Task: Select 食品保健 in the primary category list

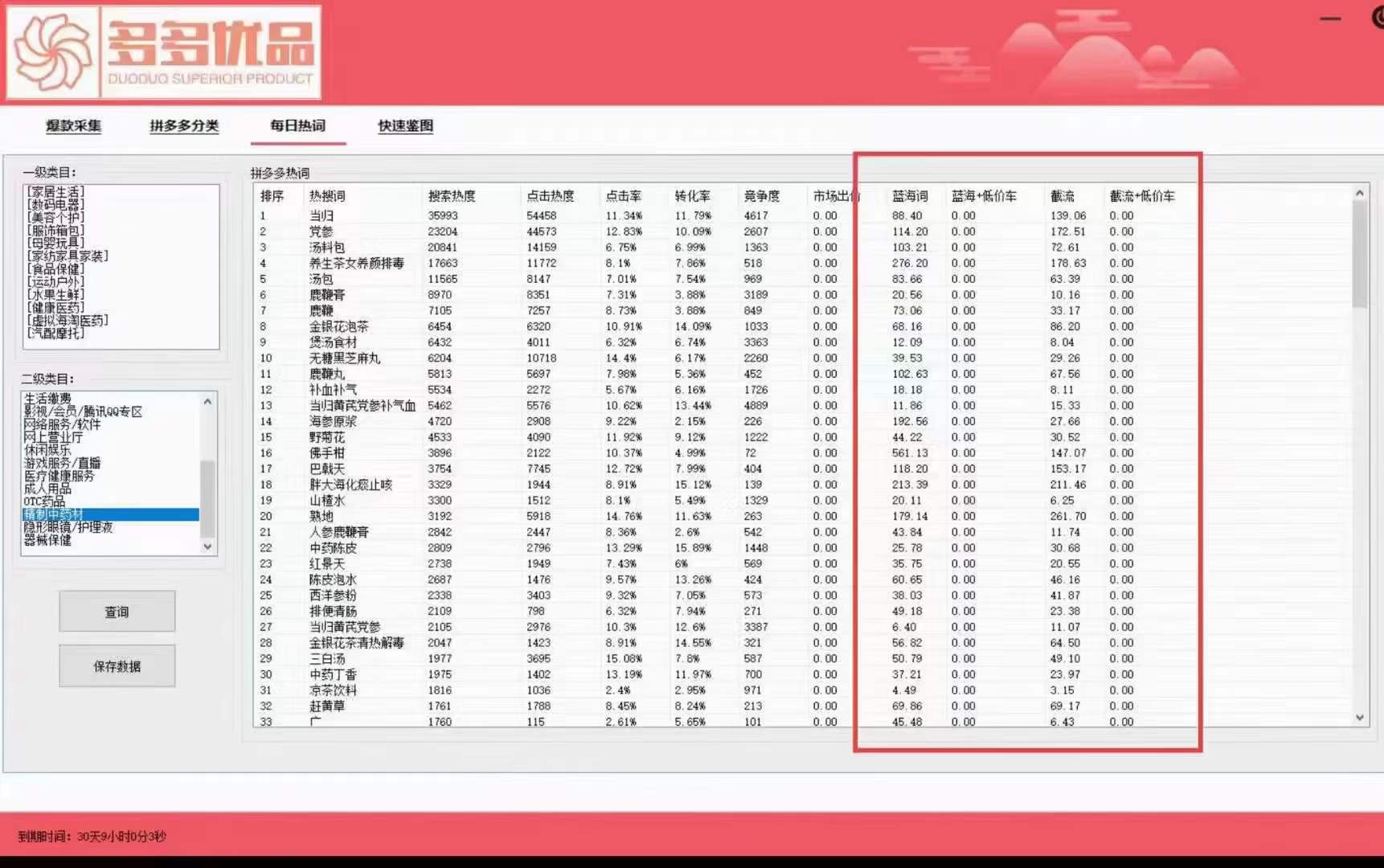Action: point(55,269)
